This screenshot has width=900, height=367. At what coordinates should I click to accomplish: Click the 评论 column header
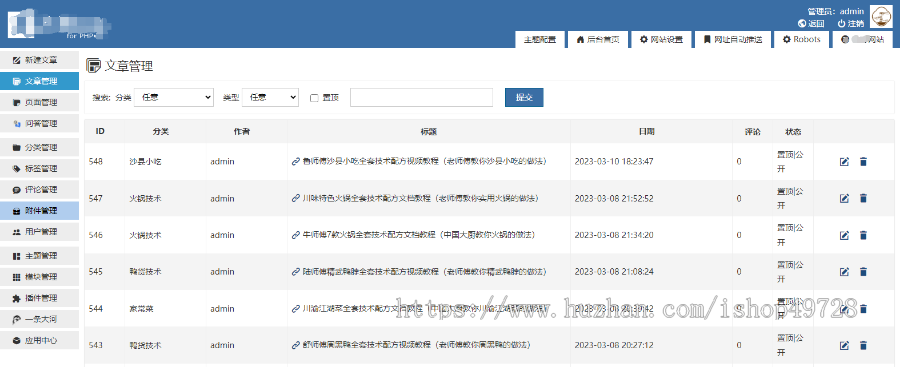click(752, 132)
